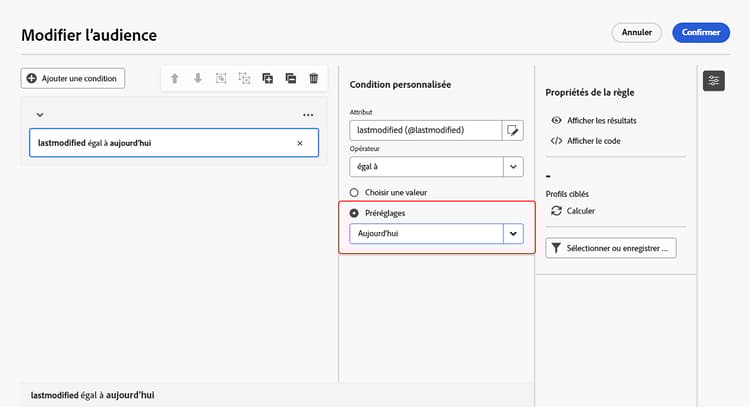This screenshot has height=407, width=750.
Task: Open the condition's three-dots more menu
Action: pyautogui.click(x=308, y=115)
